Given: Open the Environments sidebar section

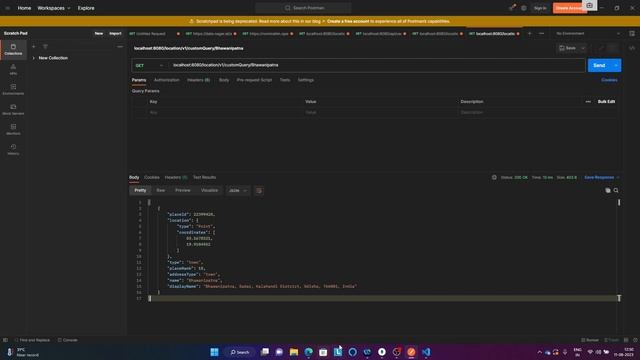Looking at the screenshot, I should tap(13, 89).
